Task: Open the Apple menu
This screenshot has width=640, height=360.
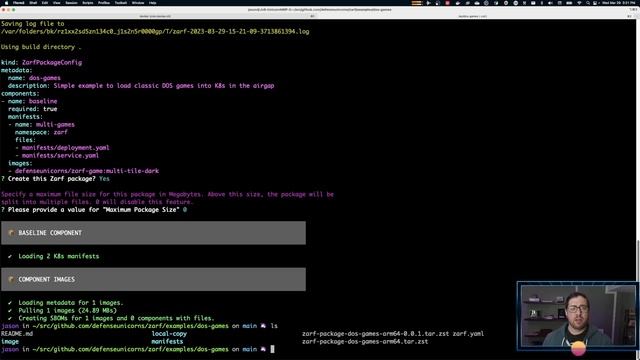Action: [x=6, y=3]
